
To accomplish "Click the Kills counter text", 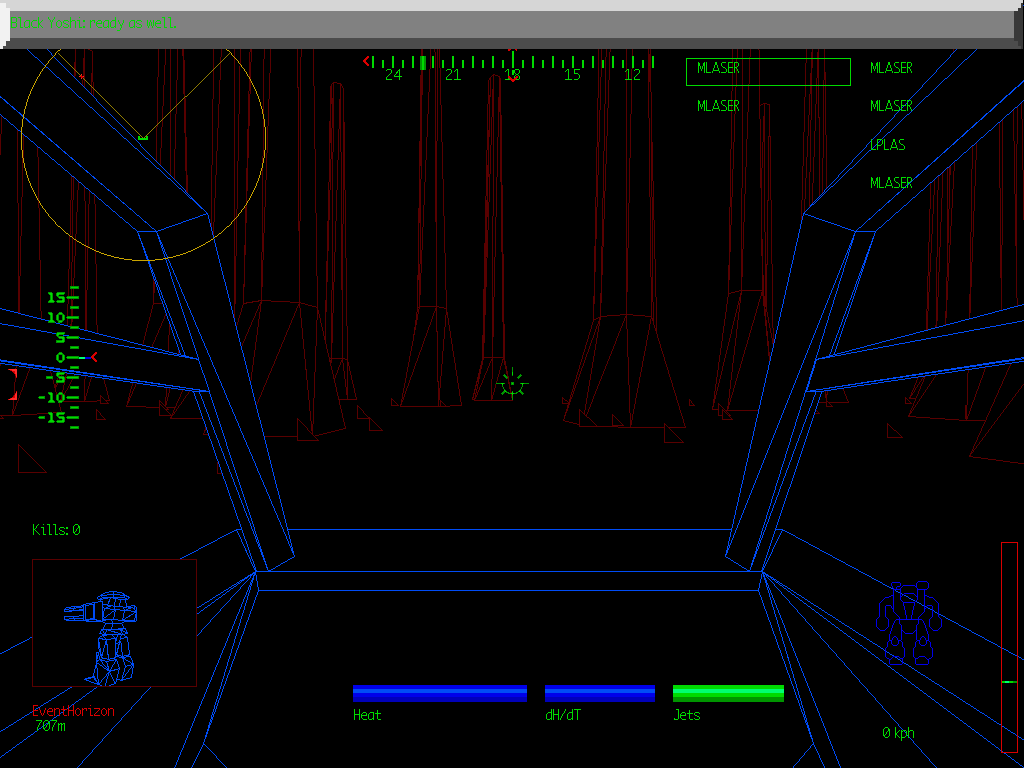I will pos(56,530).
